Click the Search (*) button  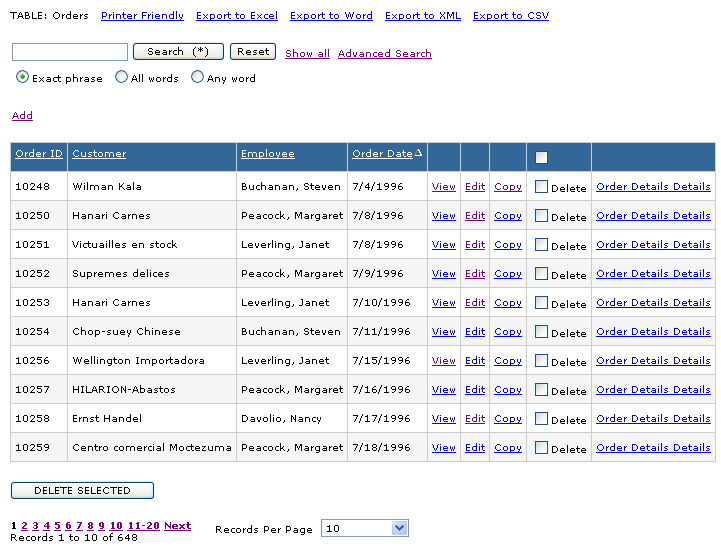[178, 52]
